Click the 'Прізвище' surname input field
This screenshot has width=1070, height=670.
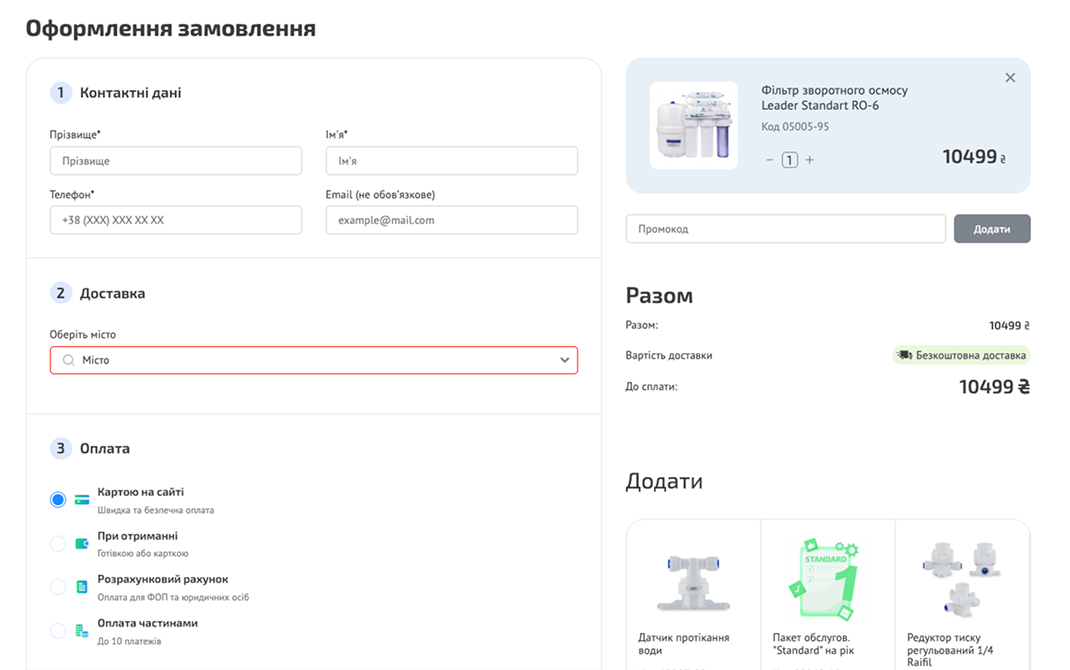[176, 161]
